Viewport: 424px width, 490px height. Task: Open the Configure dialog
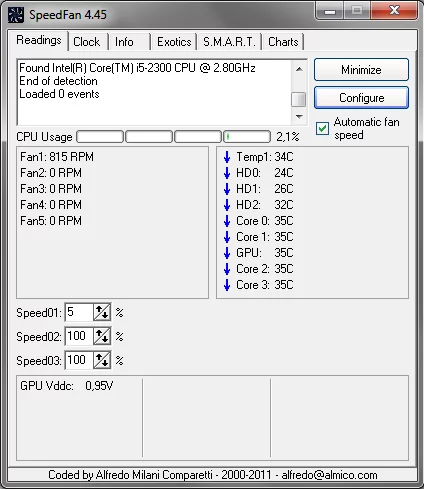click(x=361, y=98)
